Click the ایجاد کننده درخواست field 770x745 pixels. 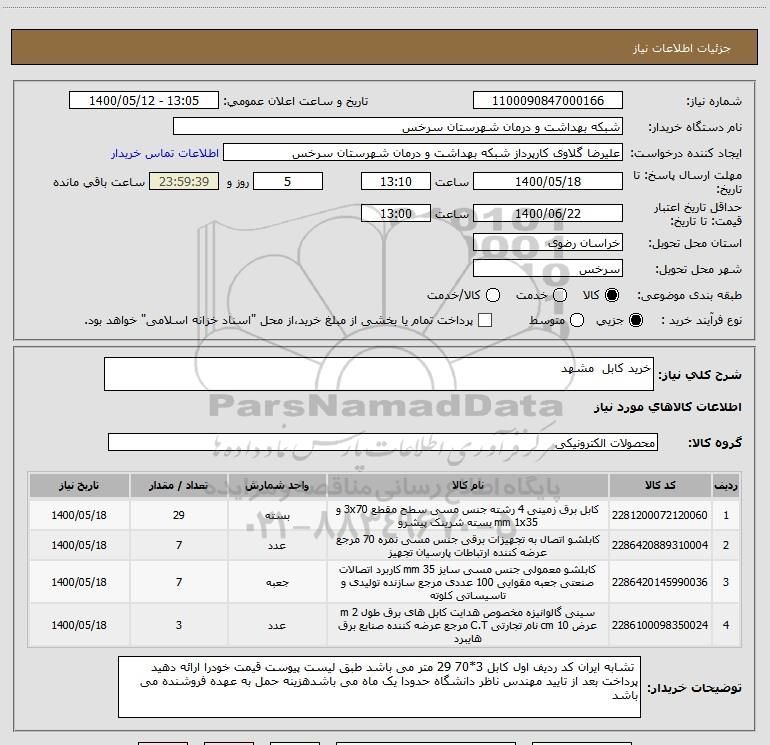click(423, 153)
